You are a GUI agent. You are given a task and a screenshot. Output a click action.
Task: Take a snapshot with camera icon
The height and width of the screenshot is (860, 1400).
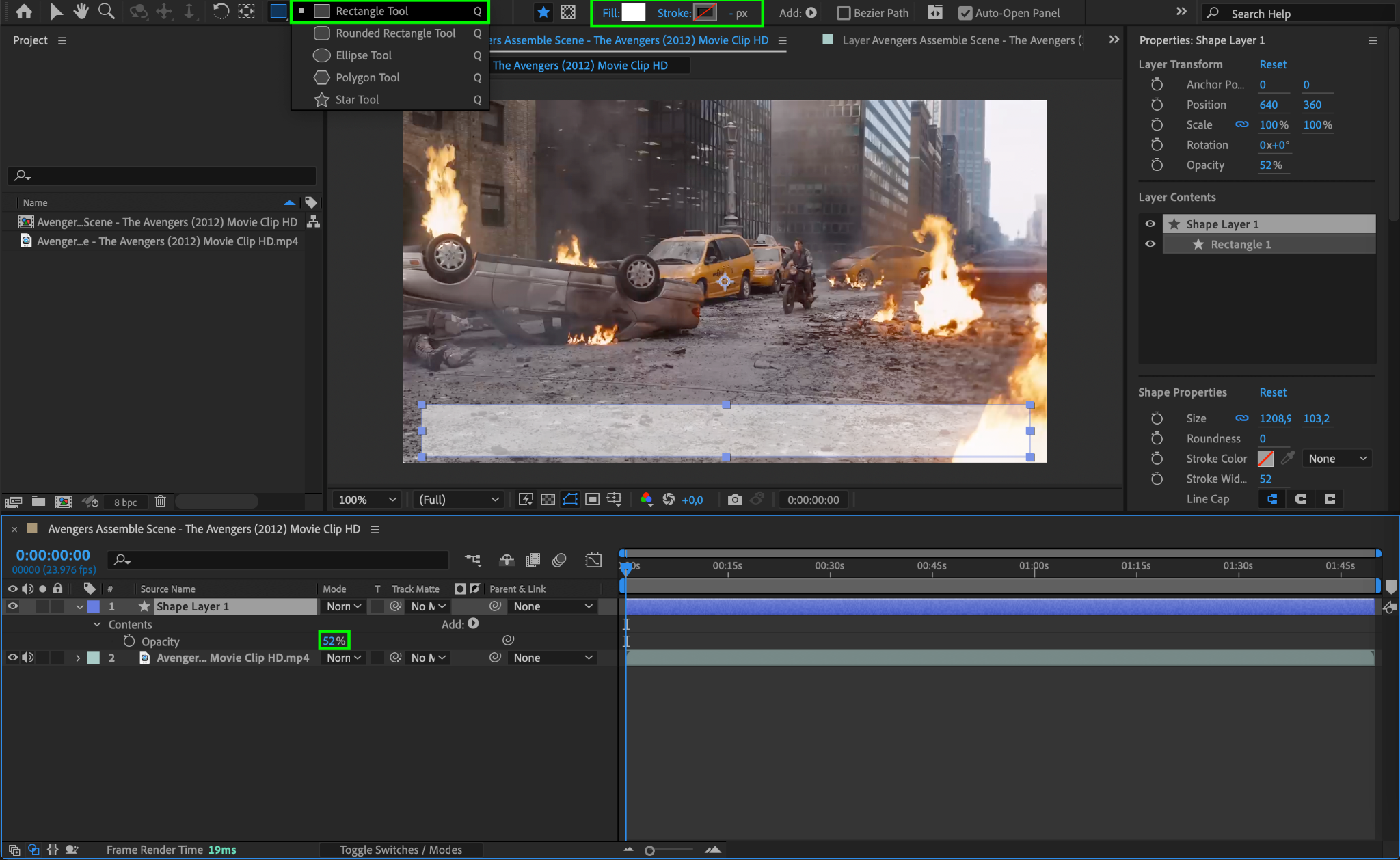pyautogui.click(x=735, y=500)
